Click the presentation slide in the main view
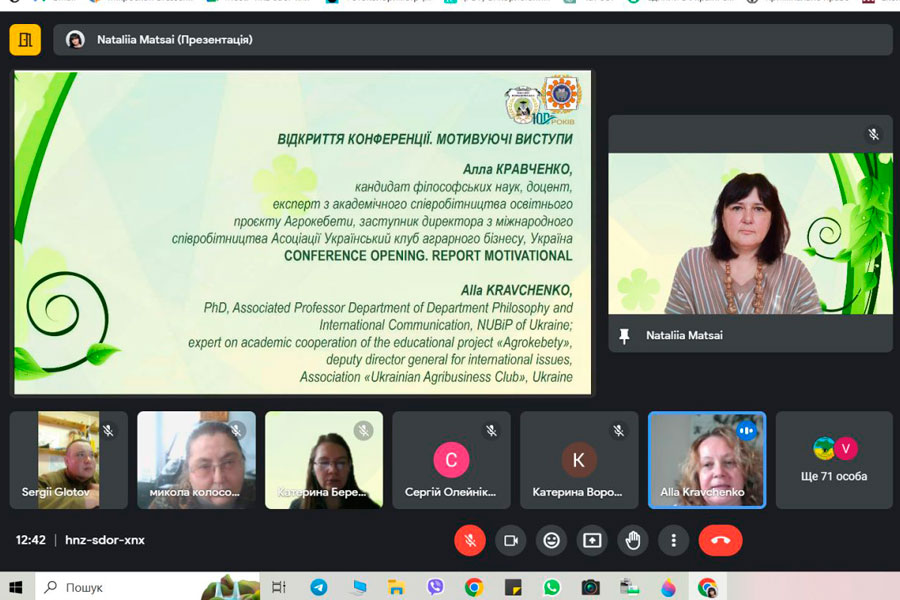The height and width of the screenshot is (600, 900). click(302, 233)
